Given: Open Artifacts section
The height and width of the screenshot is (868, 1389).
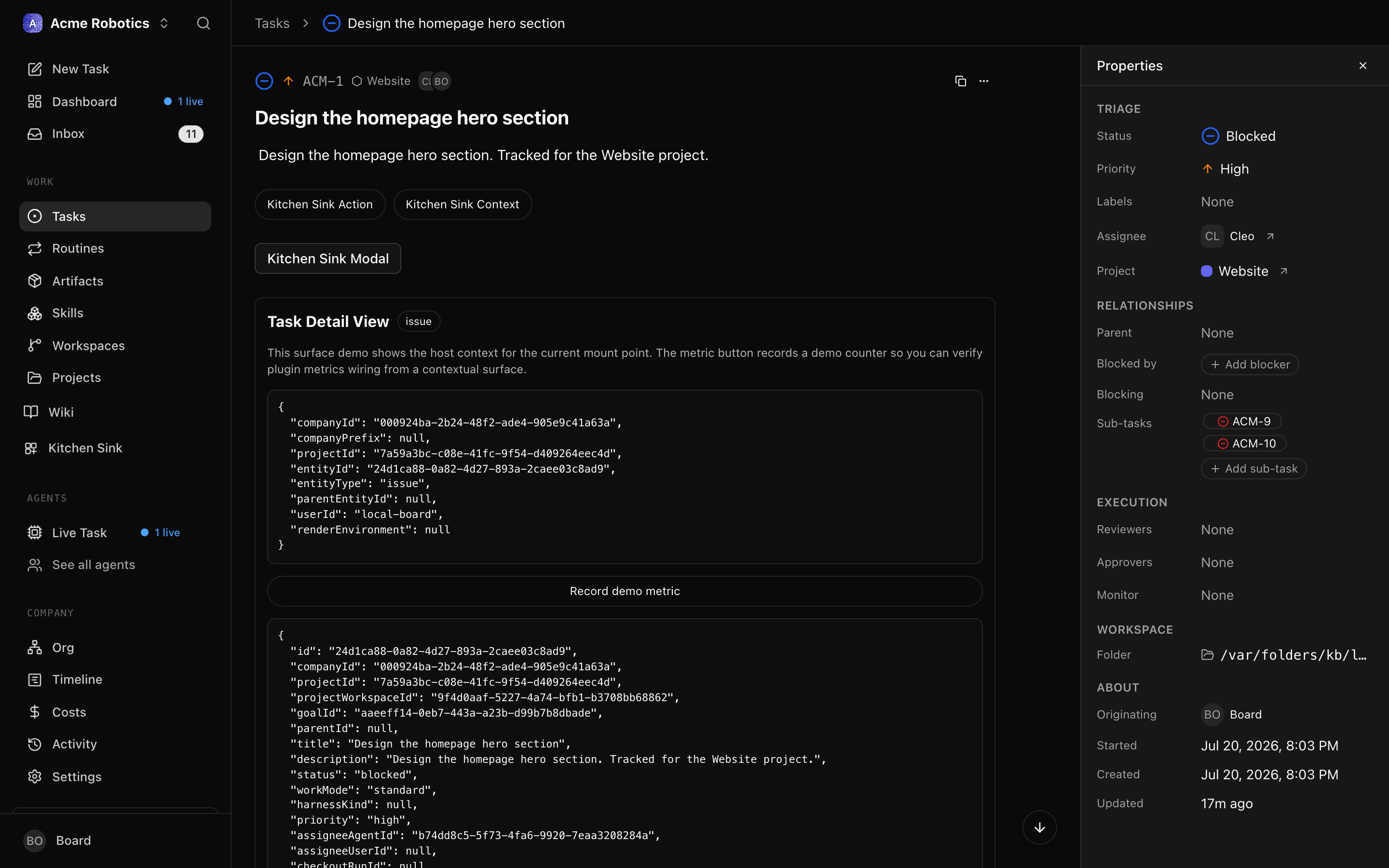Looking at the screenshot, I should (115, 281).
